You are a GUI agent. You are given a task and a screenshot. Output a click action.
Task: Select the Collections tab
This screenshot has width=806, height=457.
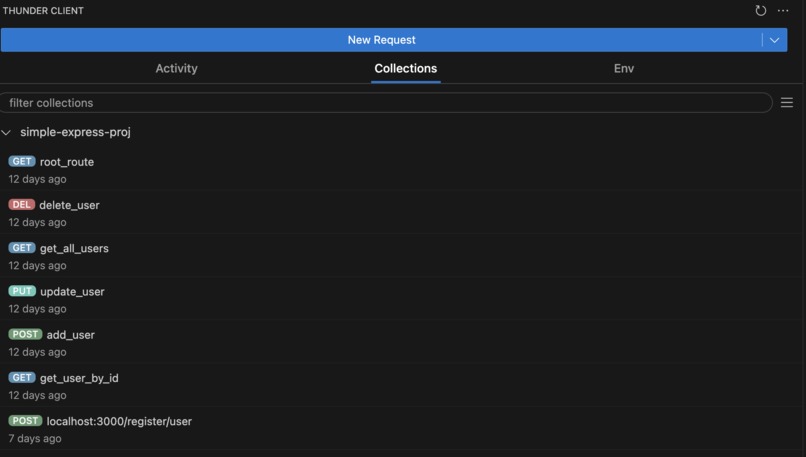click(x=406, y=68)
